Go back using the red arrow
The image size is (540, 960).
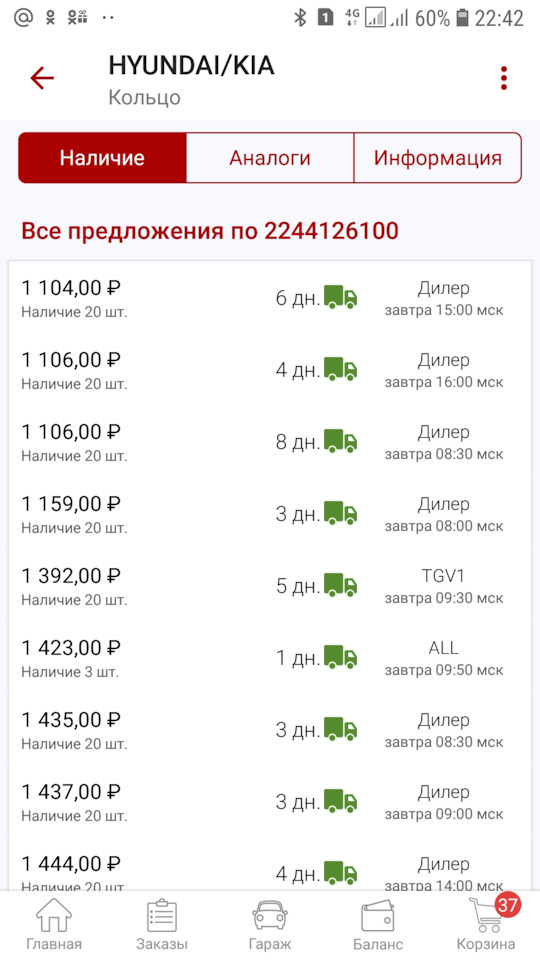tap(42, 78)
